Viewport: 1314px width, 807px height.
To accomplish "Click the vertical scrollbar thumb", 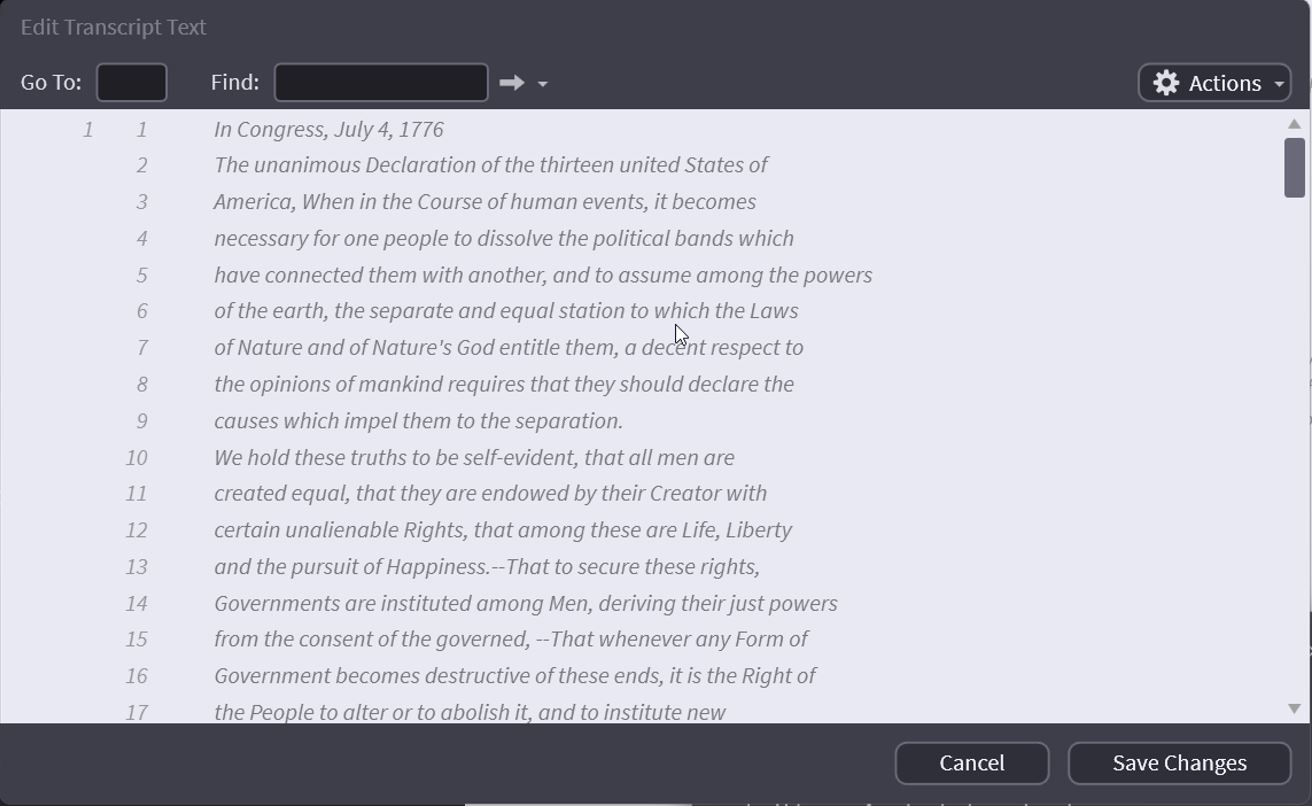I will click(x=1294, y=167).
